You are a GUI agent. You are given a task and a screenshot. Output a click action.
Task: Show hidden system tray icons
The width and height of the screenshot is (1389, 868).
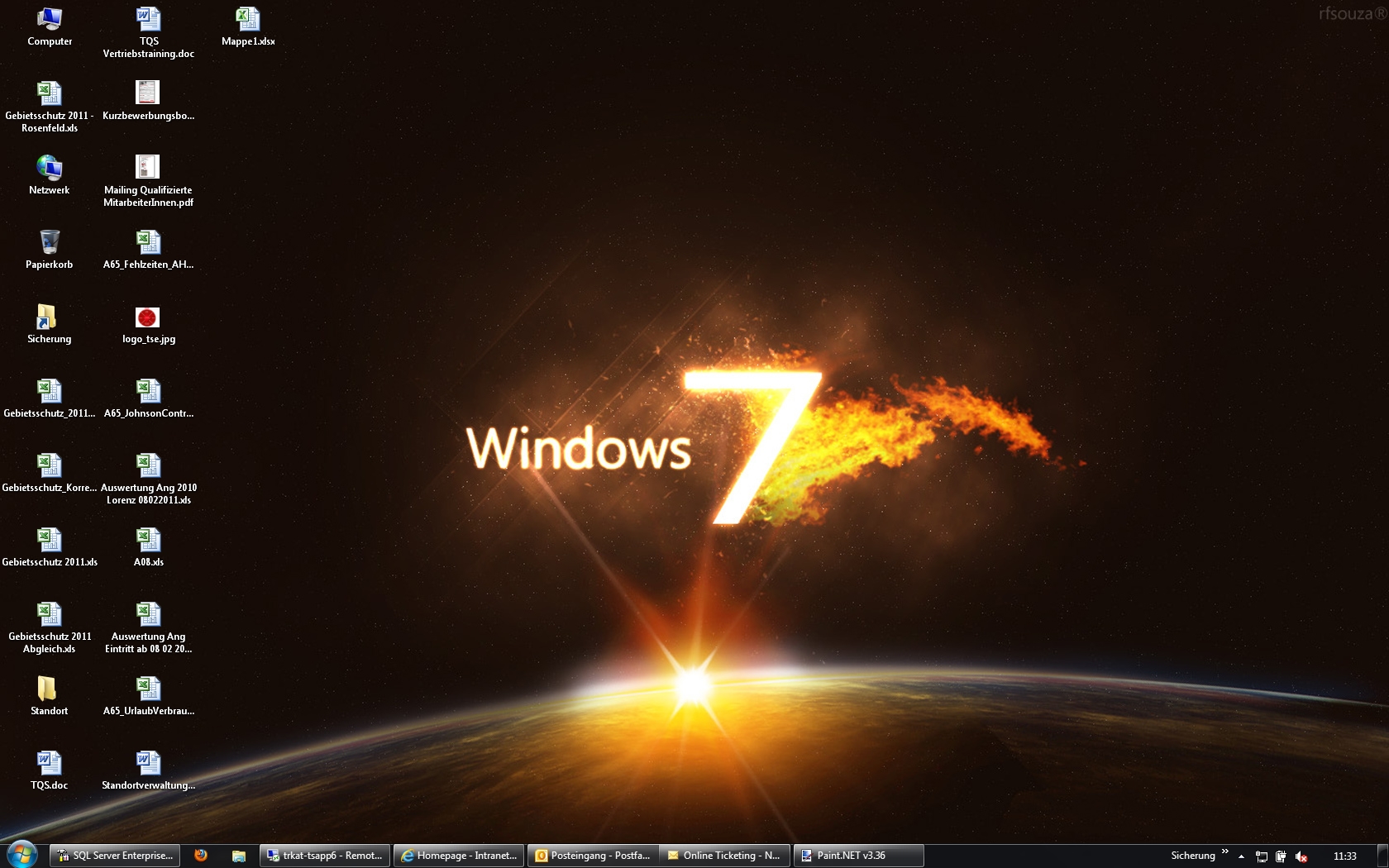click(x=1241, y=856)
